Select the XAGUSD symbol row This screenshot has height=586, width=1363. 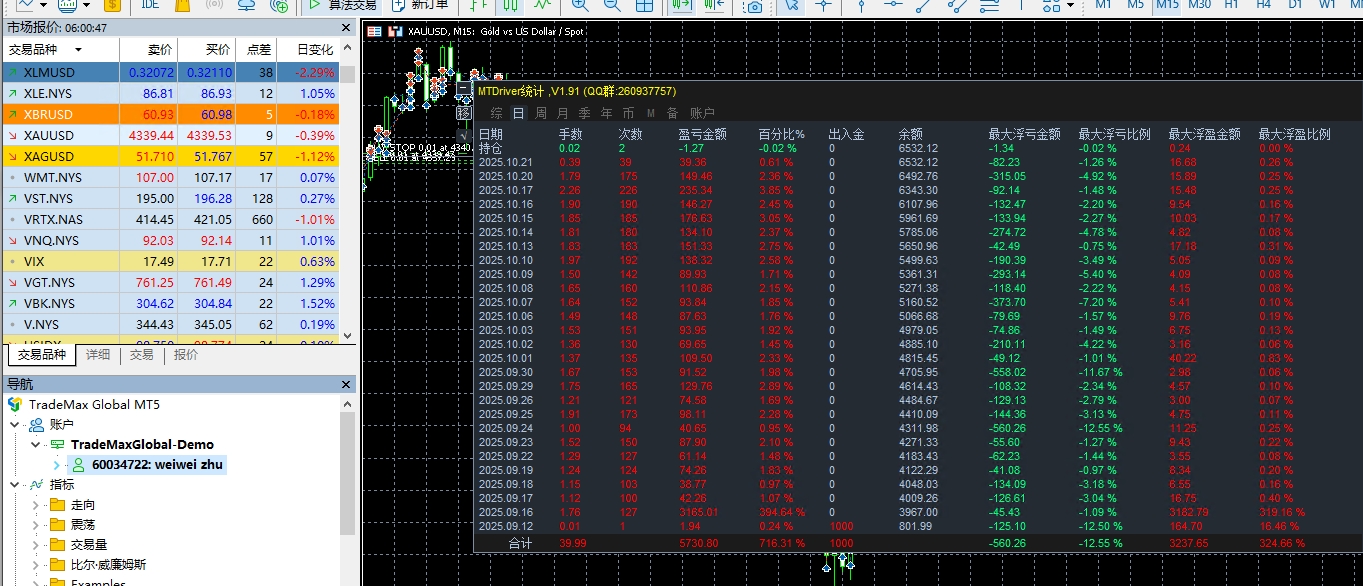tap(170, 156)
